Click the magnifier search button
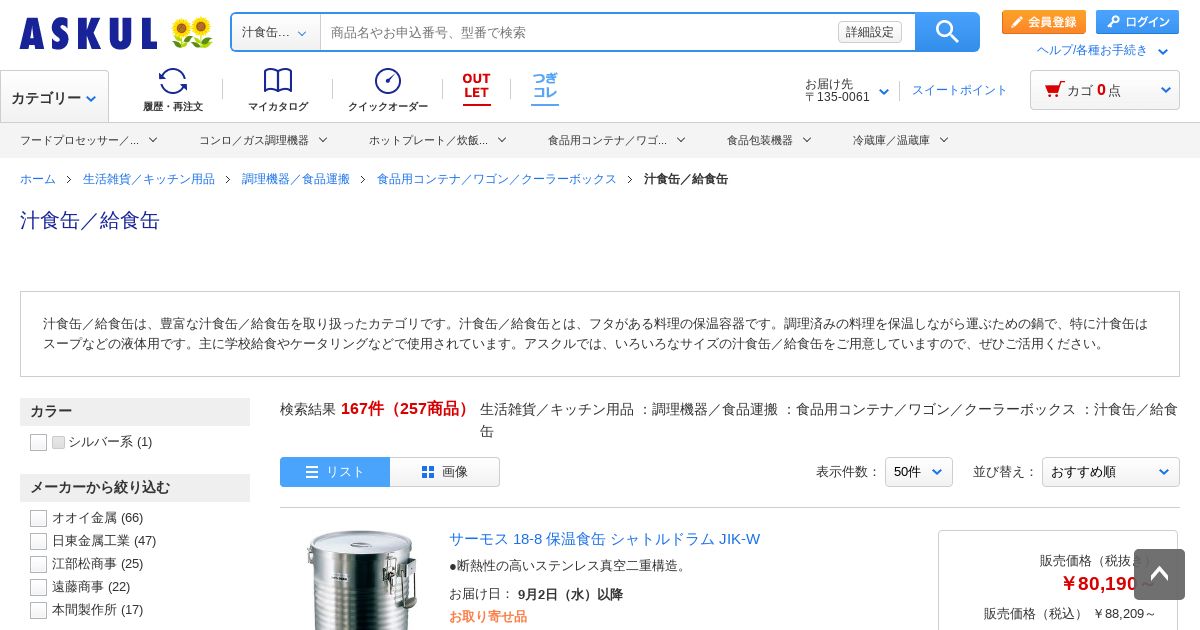The image size is (1200, 630). [x=947, y=32]
